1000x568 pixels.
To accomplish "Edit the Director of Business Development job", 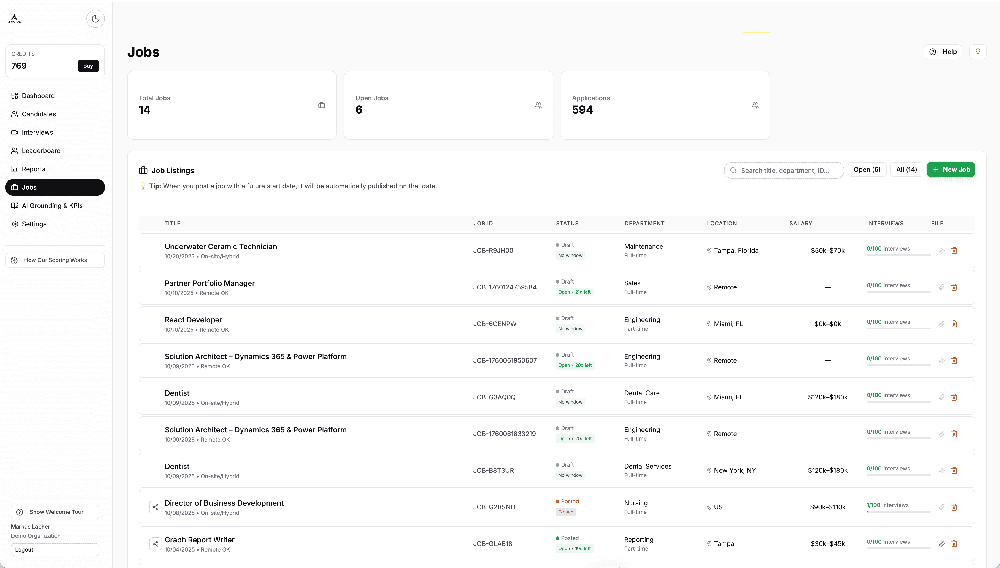I will (x=941, y=507).
